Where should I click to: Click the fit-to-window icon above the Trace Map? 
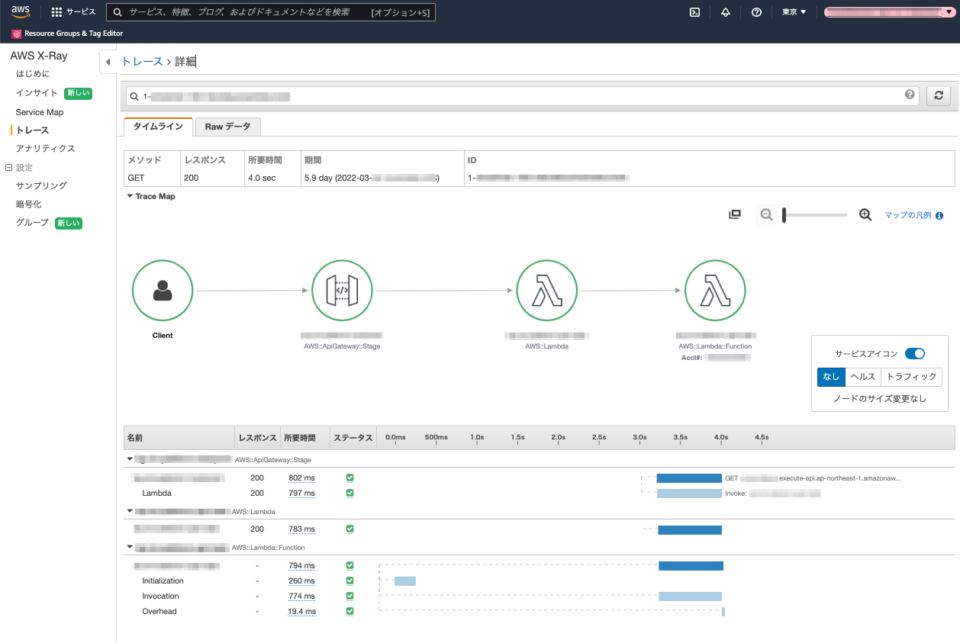click(737, 213)
